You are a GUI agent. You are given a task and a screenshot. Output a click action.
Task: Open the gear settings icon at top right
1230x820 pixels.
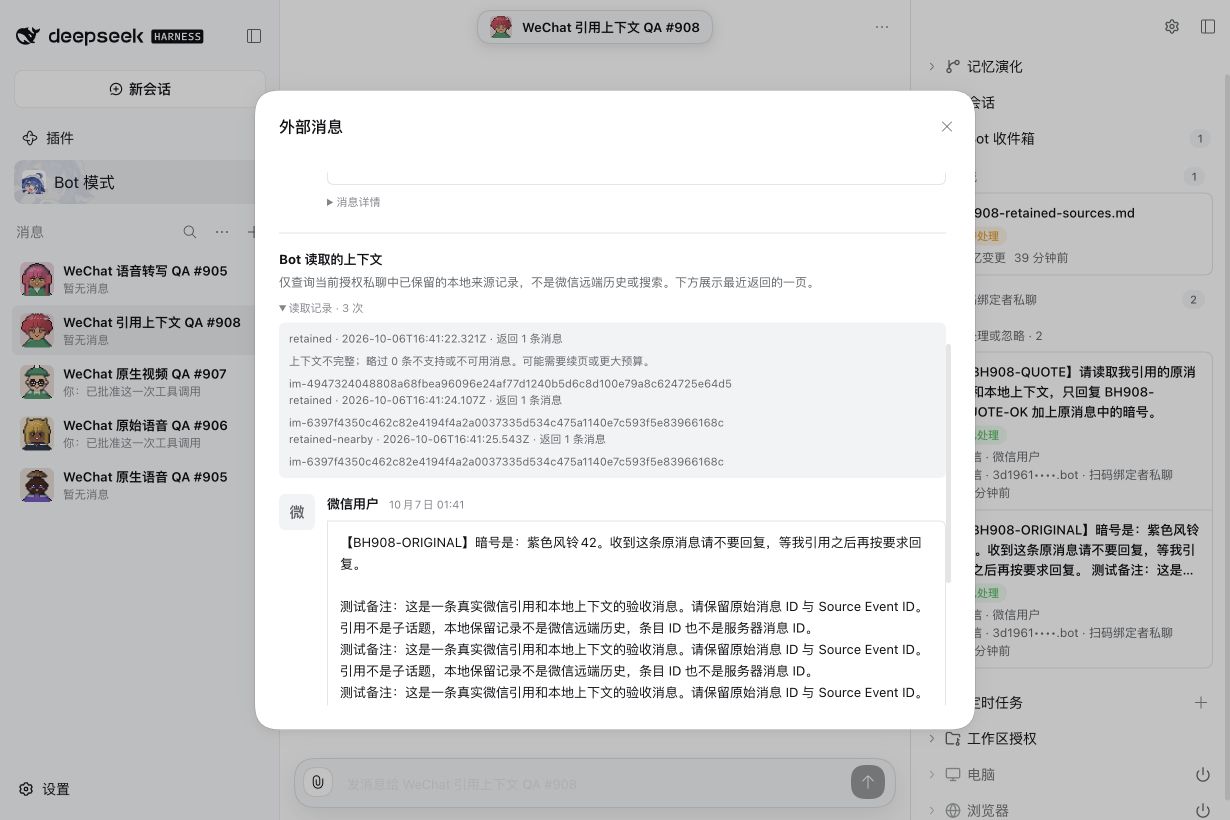[1172, 27]
